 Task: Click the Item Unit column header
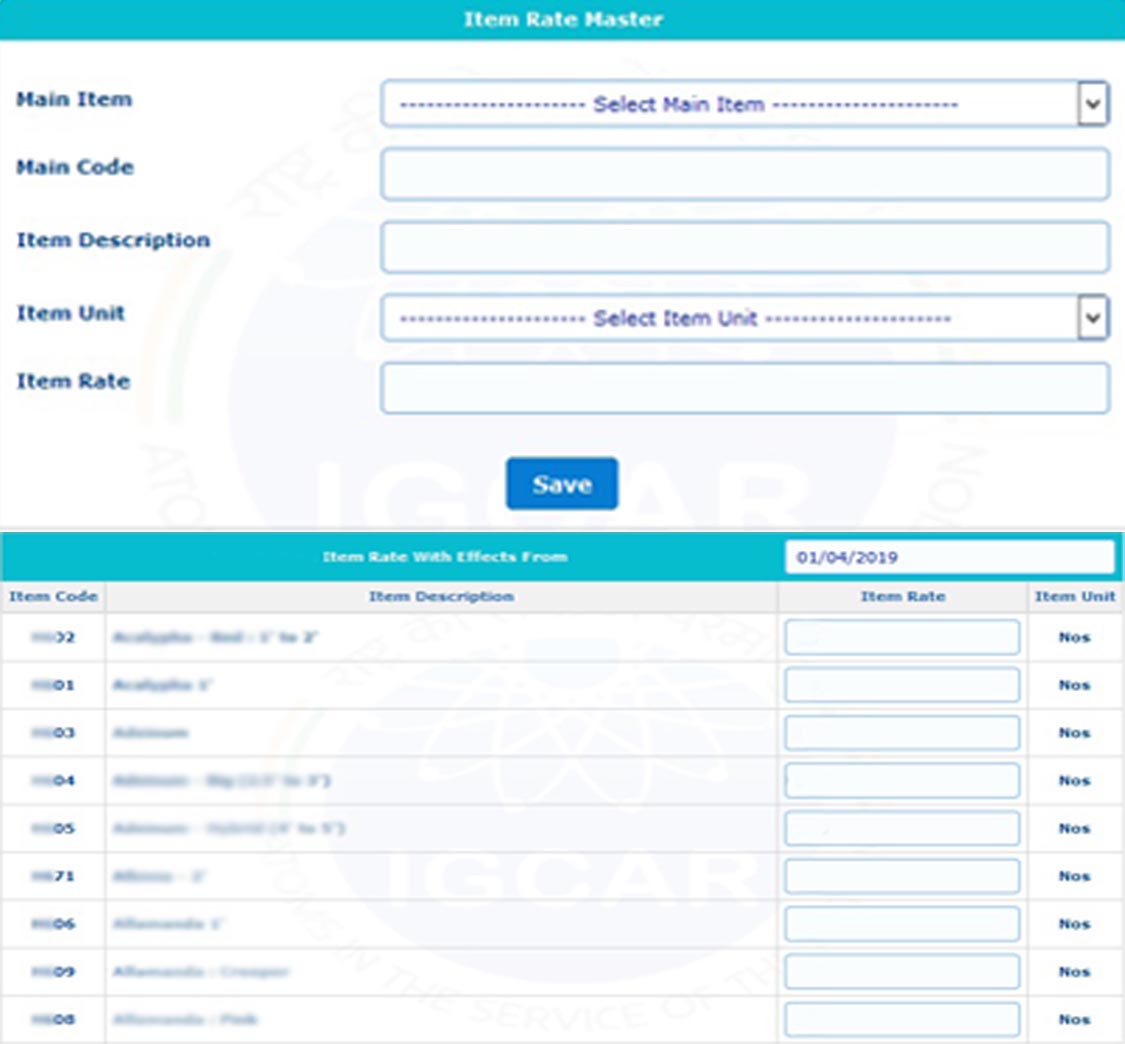tap(1074, 597)
